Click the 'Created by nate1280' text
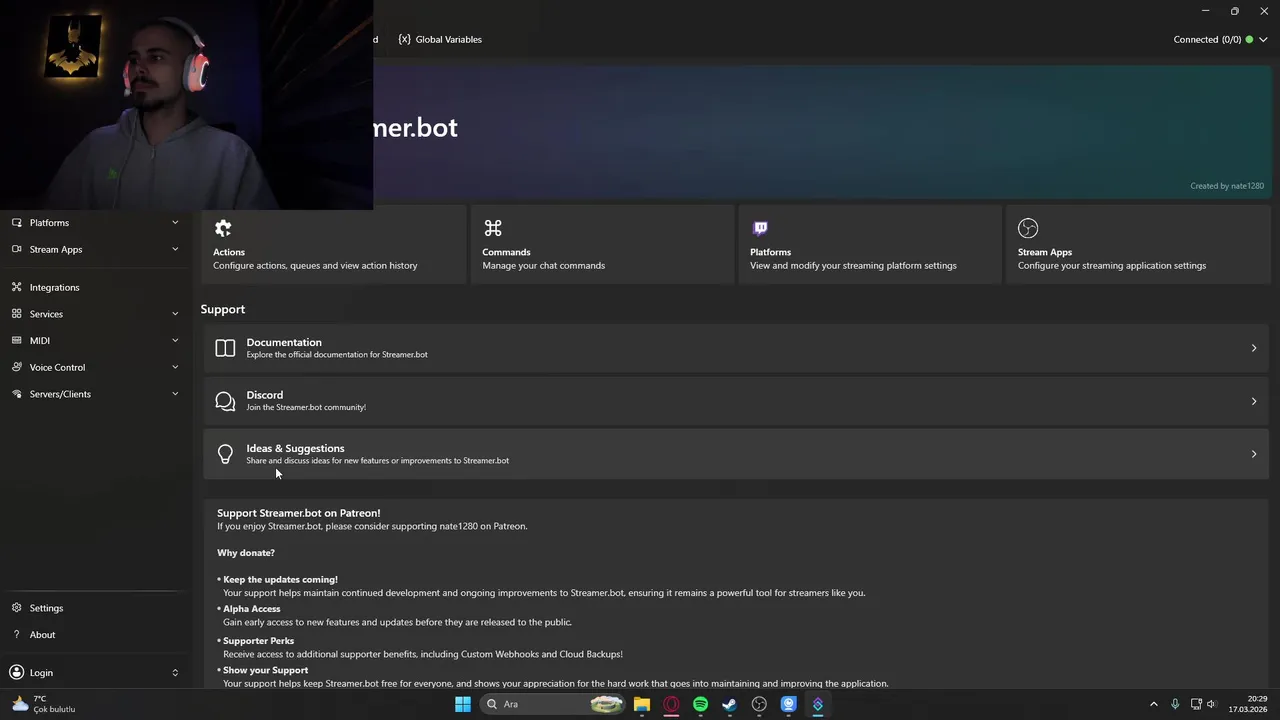Viewport: 1280px width, 720px height. [x=1227, y=186]
